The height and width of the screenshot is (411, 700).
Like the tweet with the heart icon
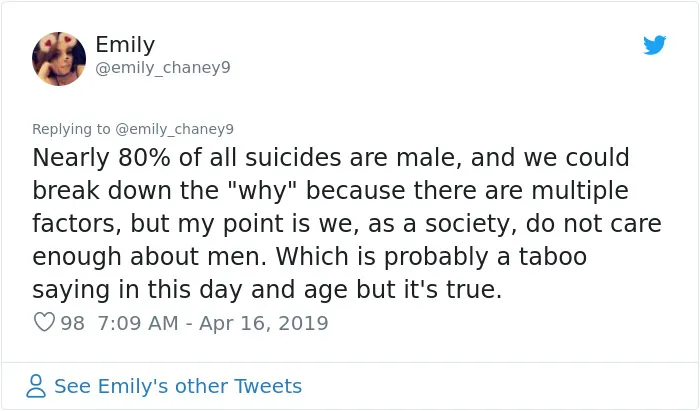44,322
